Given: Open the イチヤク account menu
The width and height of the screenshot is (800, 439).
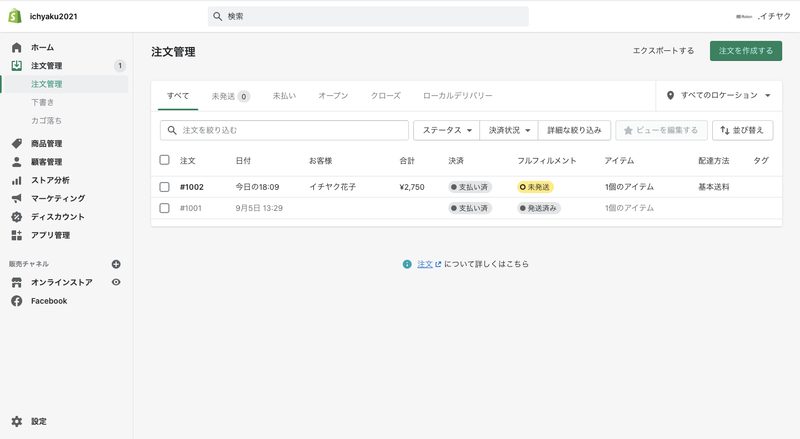Looking at the screenshot, I should 763,16.
